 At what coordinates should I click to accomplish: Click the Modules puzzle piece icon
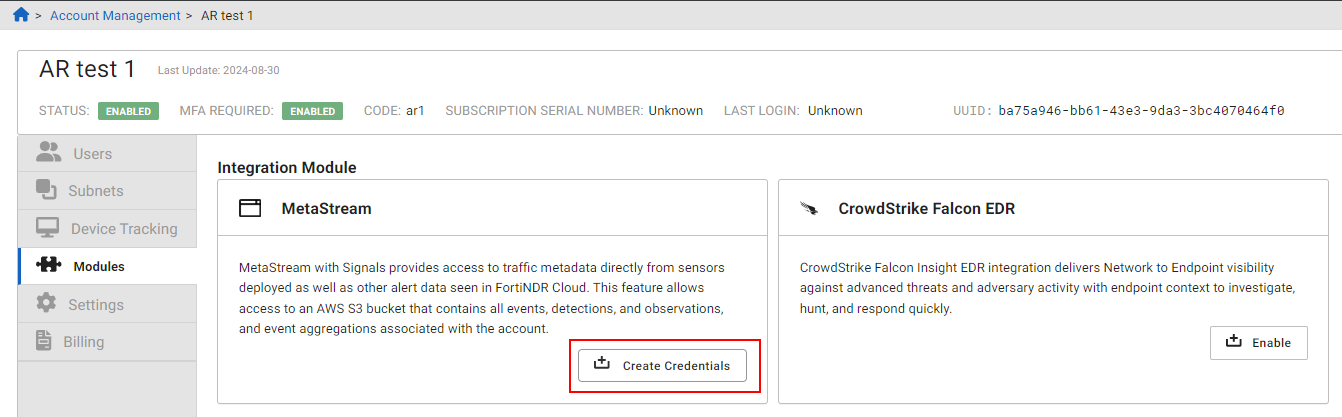click(x=47, y=266)
